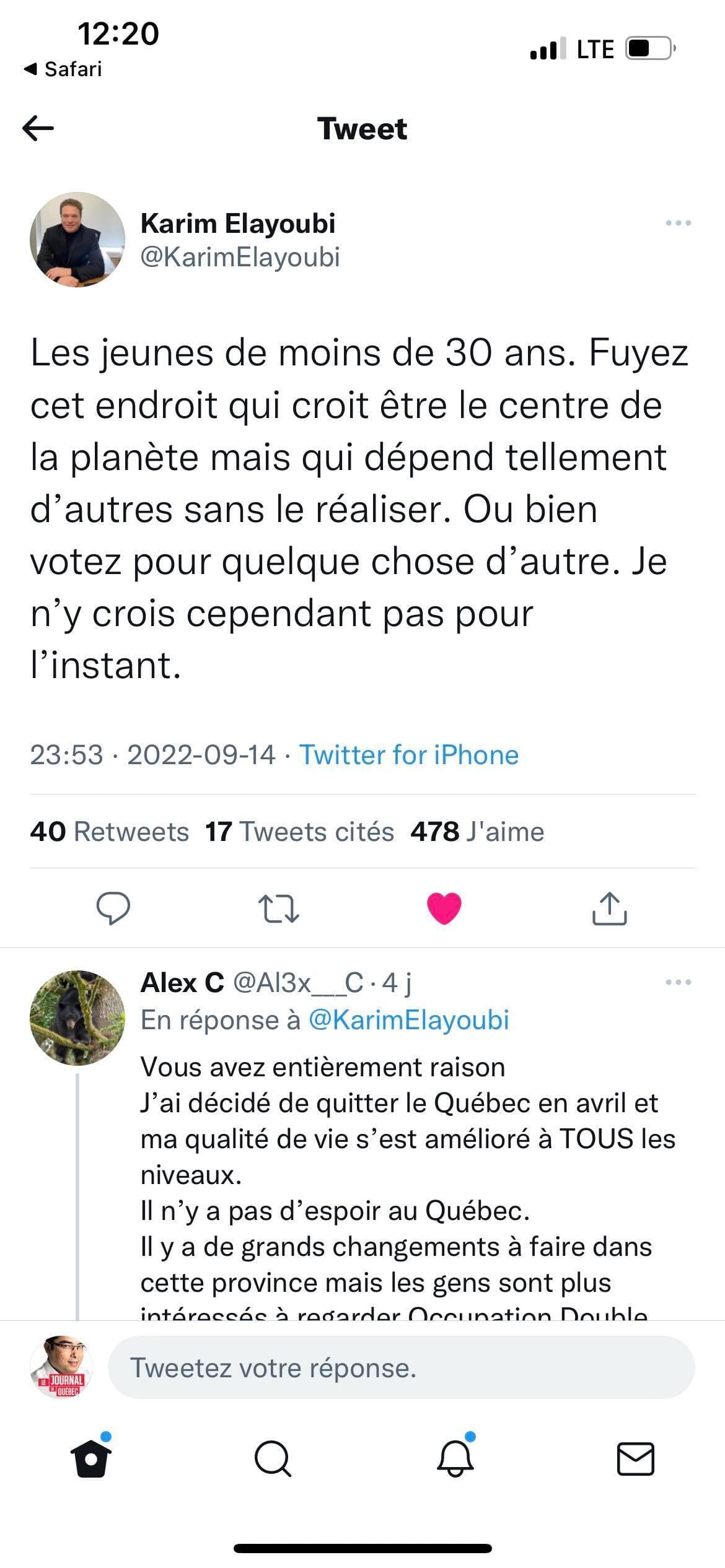Image resolution: width=725 pixels, height=1568 pixels.
Task: Unlike the tweet by tapping the heart
Action: [446, 907]
